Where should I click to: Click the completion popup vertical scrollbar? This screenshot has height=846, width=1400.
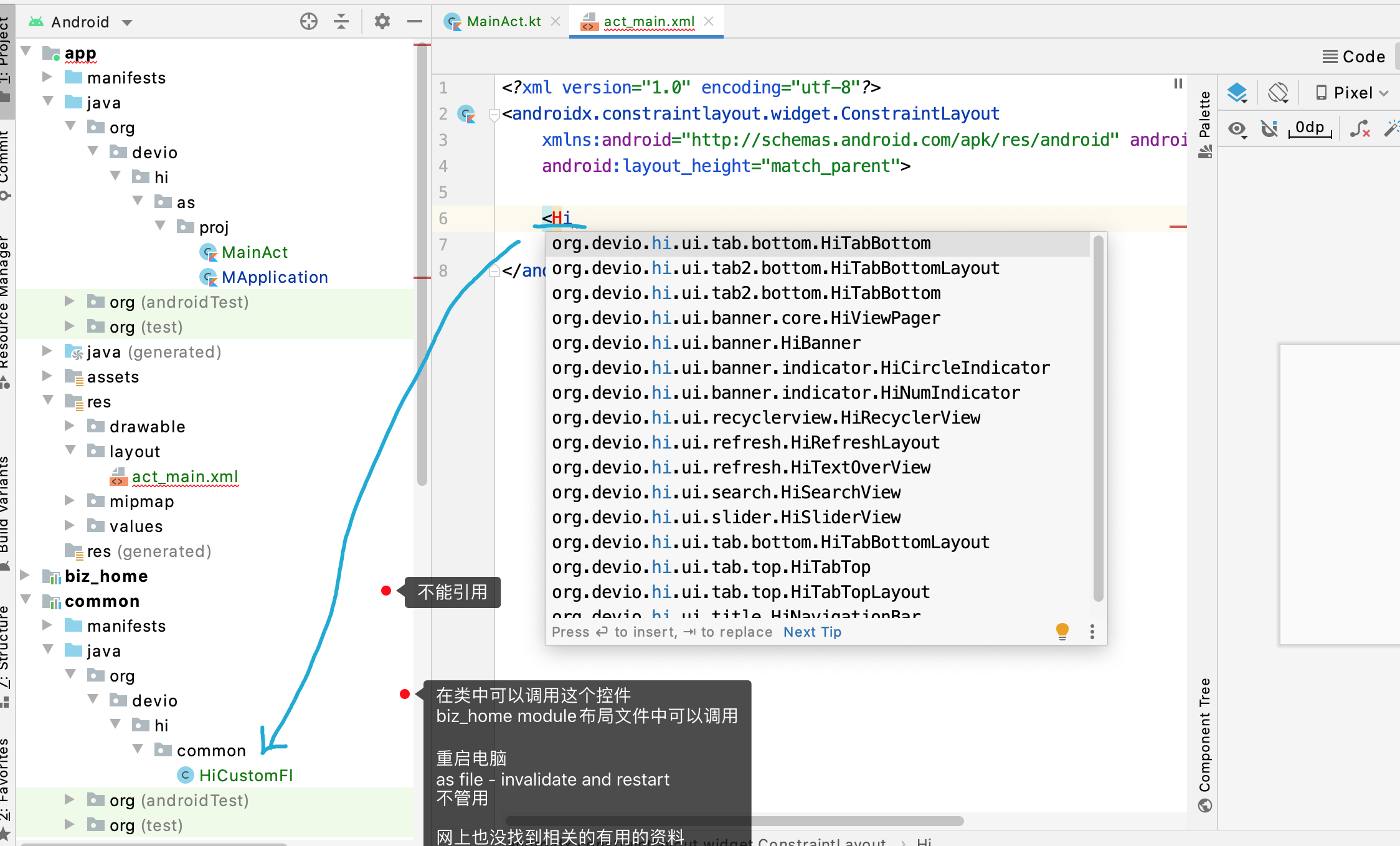pos(1098,417)
